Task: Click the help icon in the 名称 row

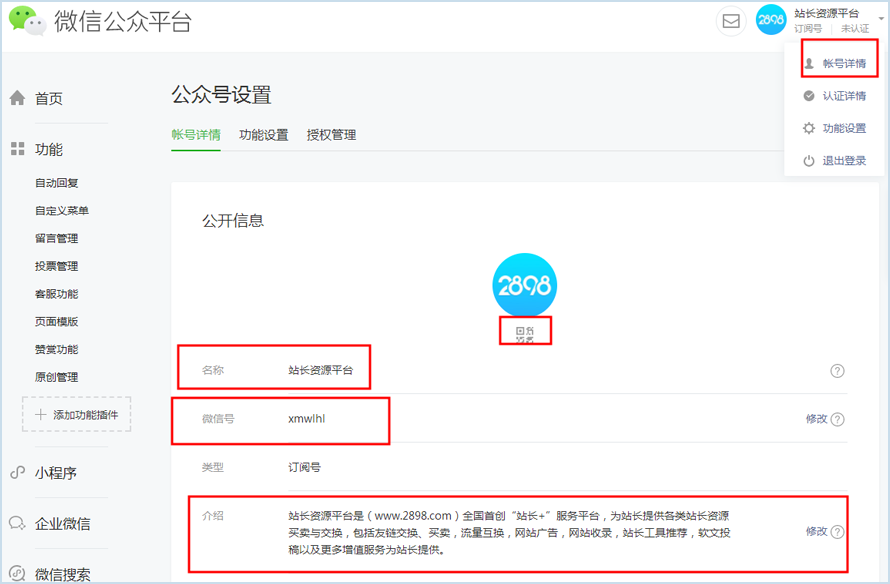Action: (837, 371)
